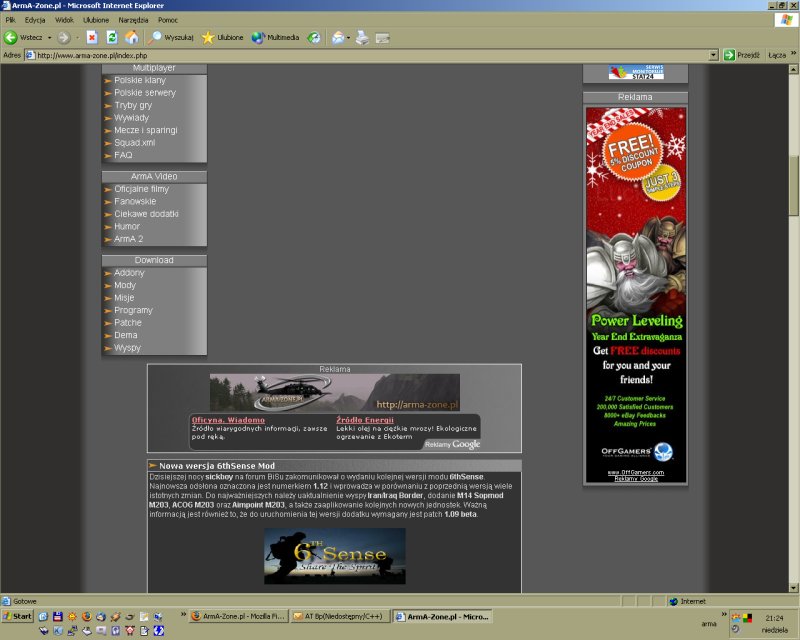Expand the Mail button dropdown arrow
Screen dimensions: 800x640
pos(349,37)
